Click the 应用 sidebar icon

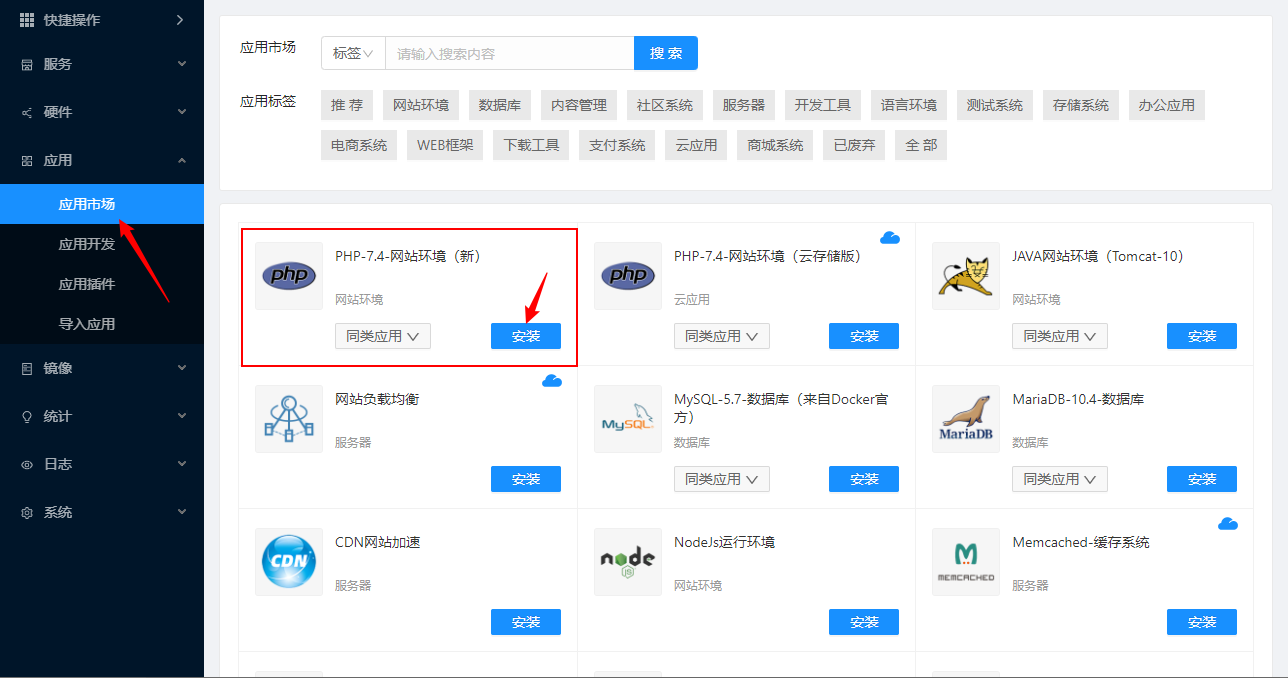coord(27,160)
